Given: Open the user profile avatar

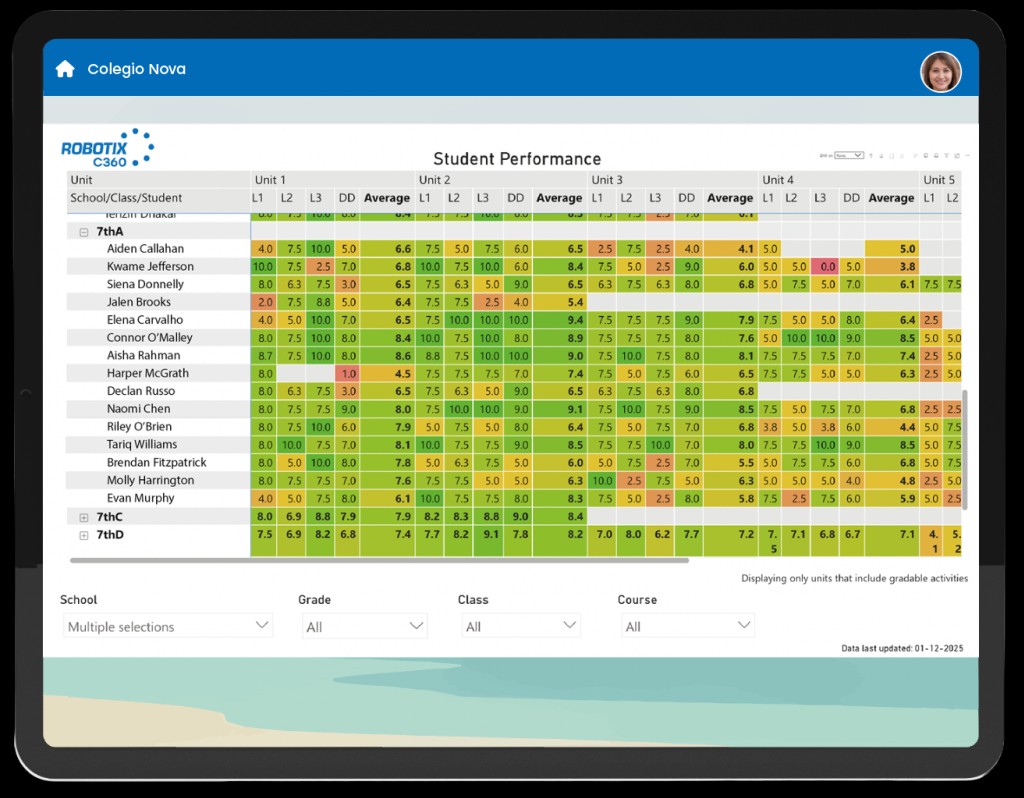Looking at the screenshot, I should tap(940, 72).
